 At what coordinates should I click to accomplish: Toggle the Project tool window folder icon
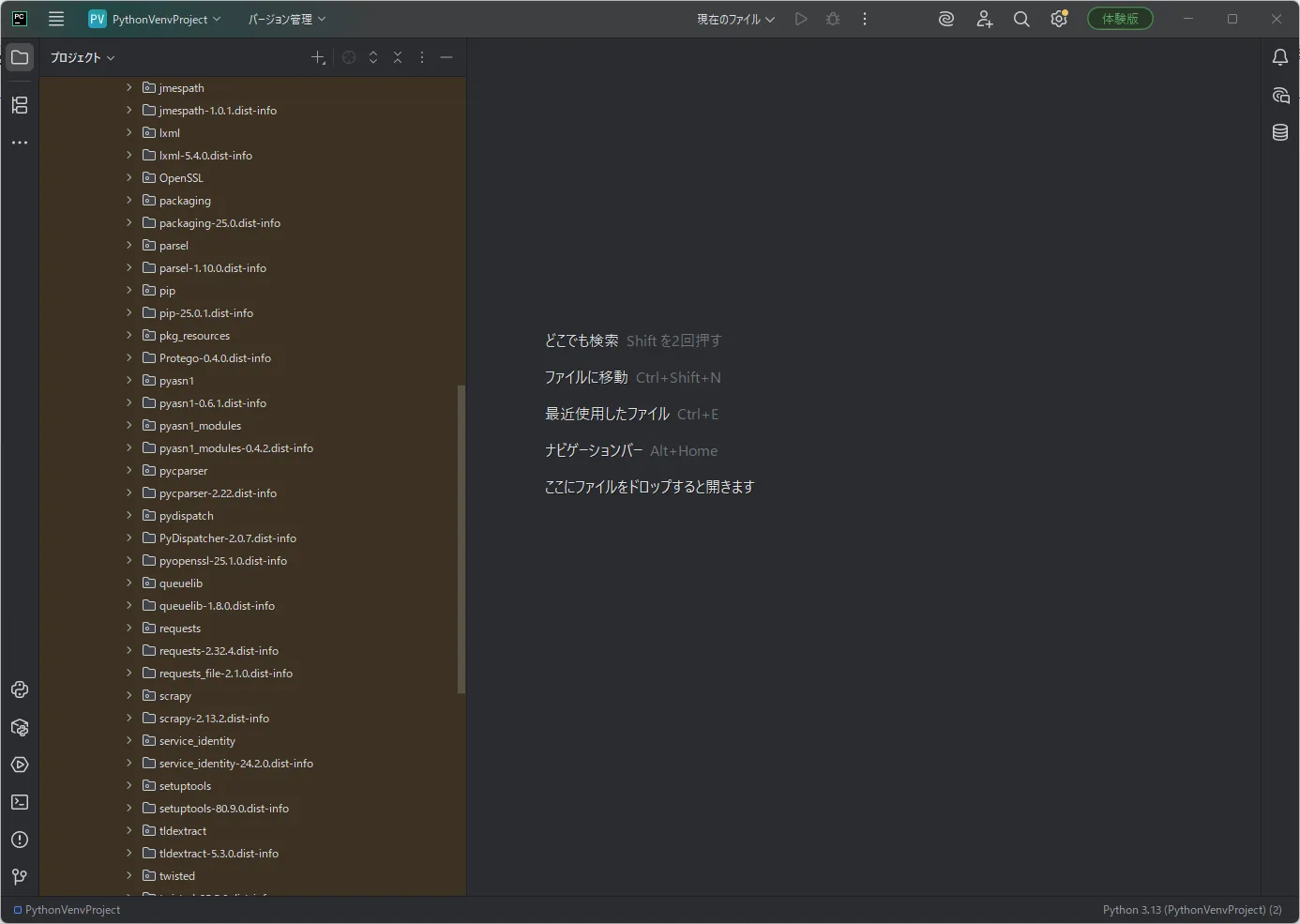click(20, 57)
